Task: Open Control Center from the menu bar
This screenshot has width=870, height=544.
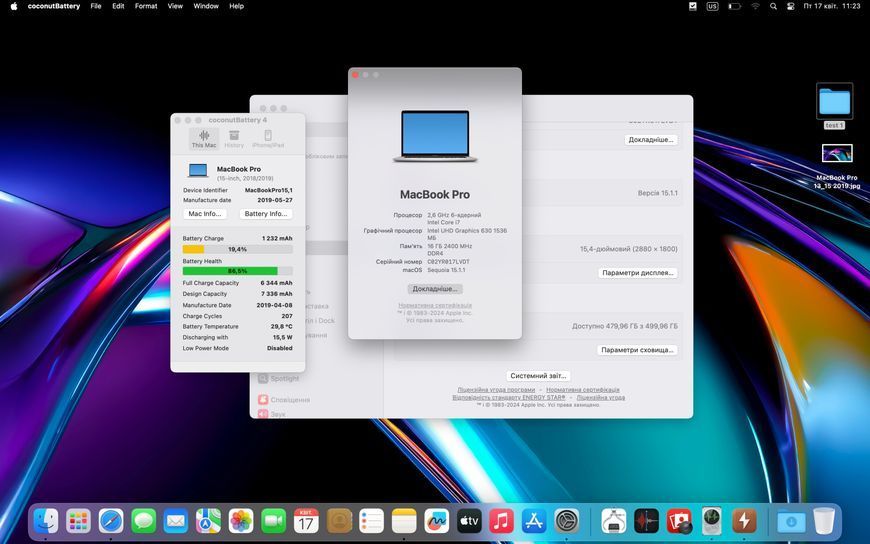Action: click(791, 6)
